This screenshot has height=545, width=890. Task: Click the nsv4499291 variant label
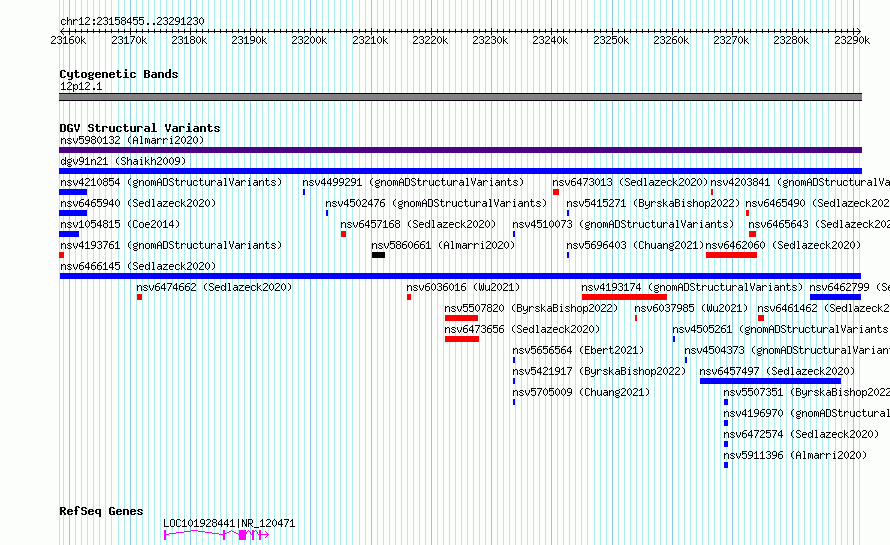(x=413, y=182)
